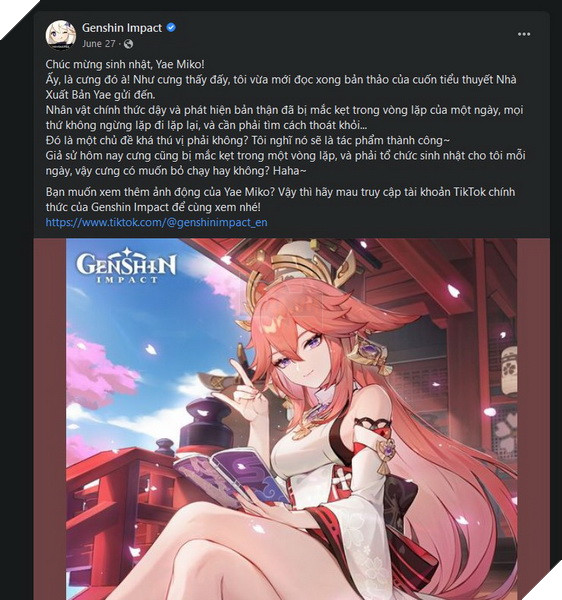The width and height of the screenshot is (562, 600).
Task: Click the globe public privacy icon
Action: pyautogui.click(x=129, y=44)
